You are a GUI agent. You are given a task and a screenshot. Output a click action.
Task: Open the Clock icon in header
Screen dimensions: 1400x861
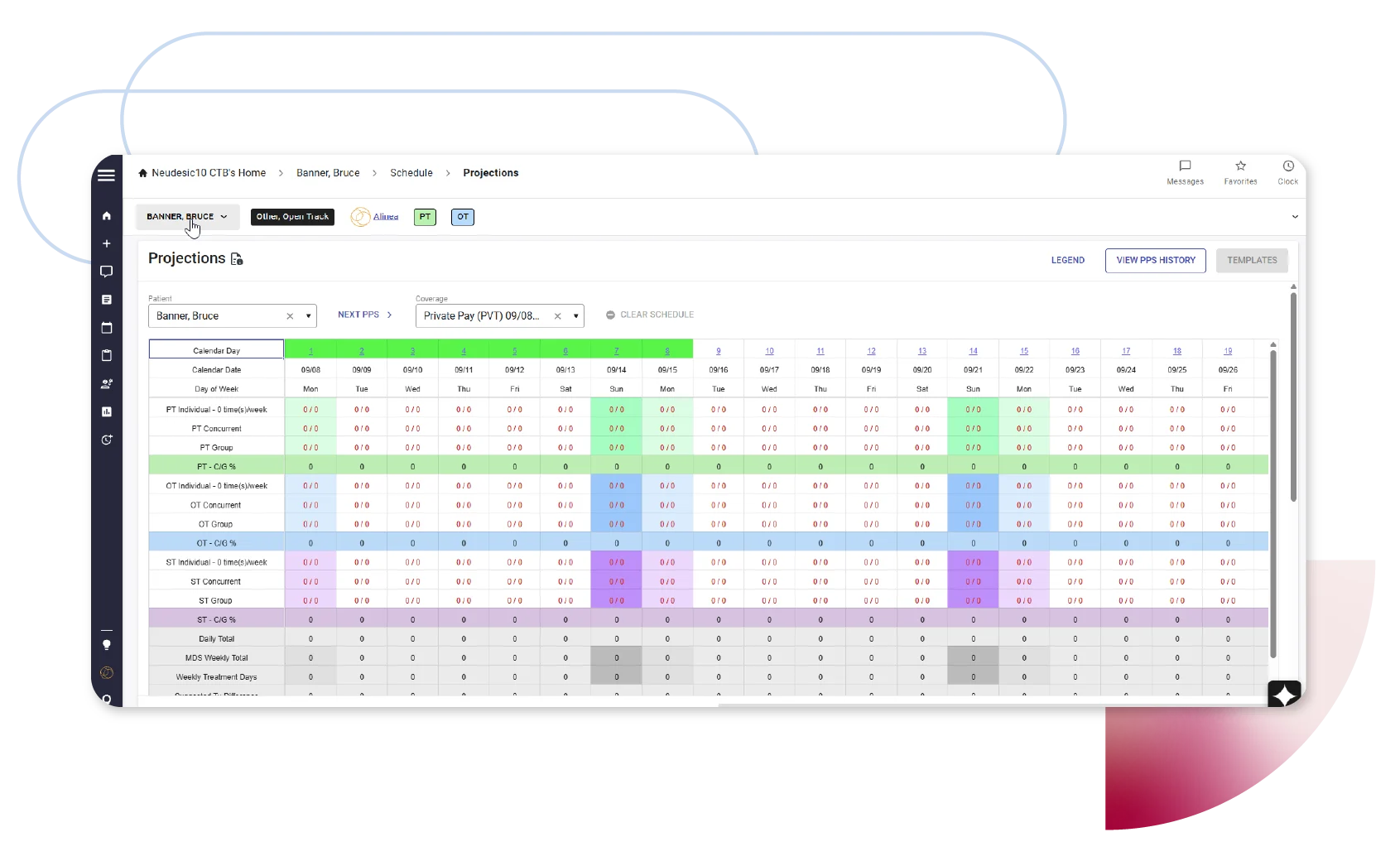(1287, 166)
